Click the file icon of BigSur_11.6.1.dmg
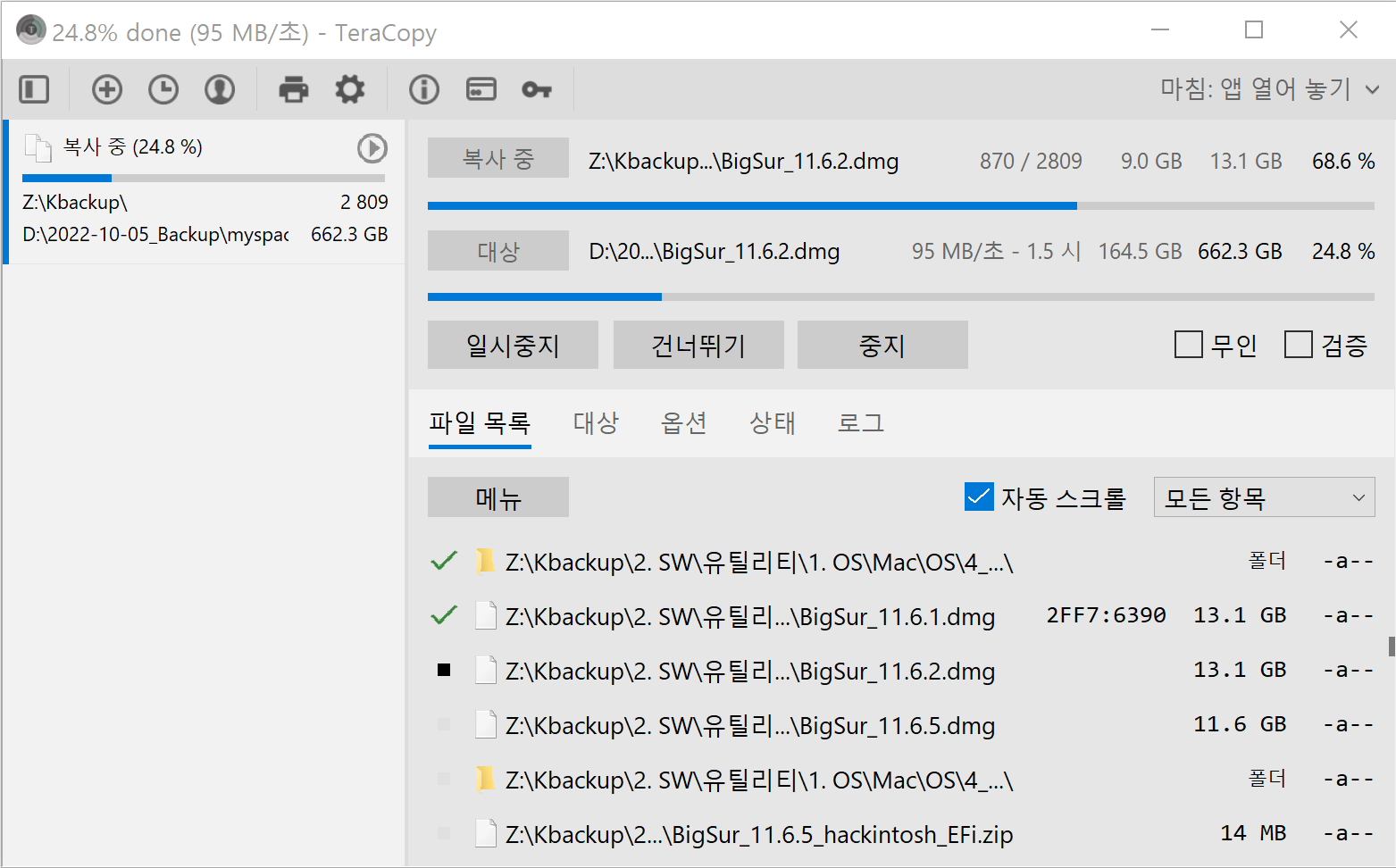1396x868 pixels. 486,615
